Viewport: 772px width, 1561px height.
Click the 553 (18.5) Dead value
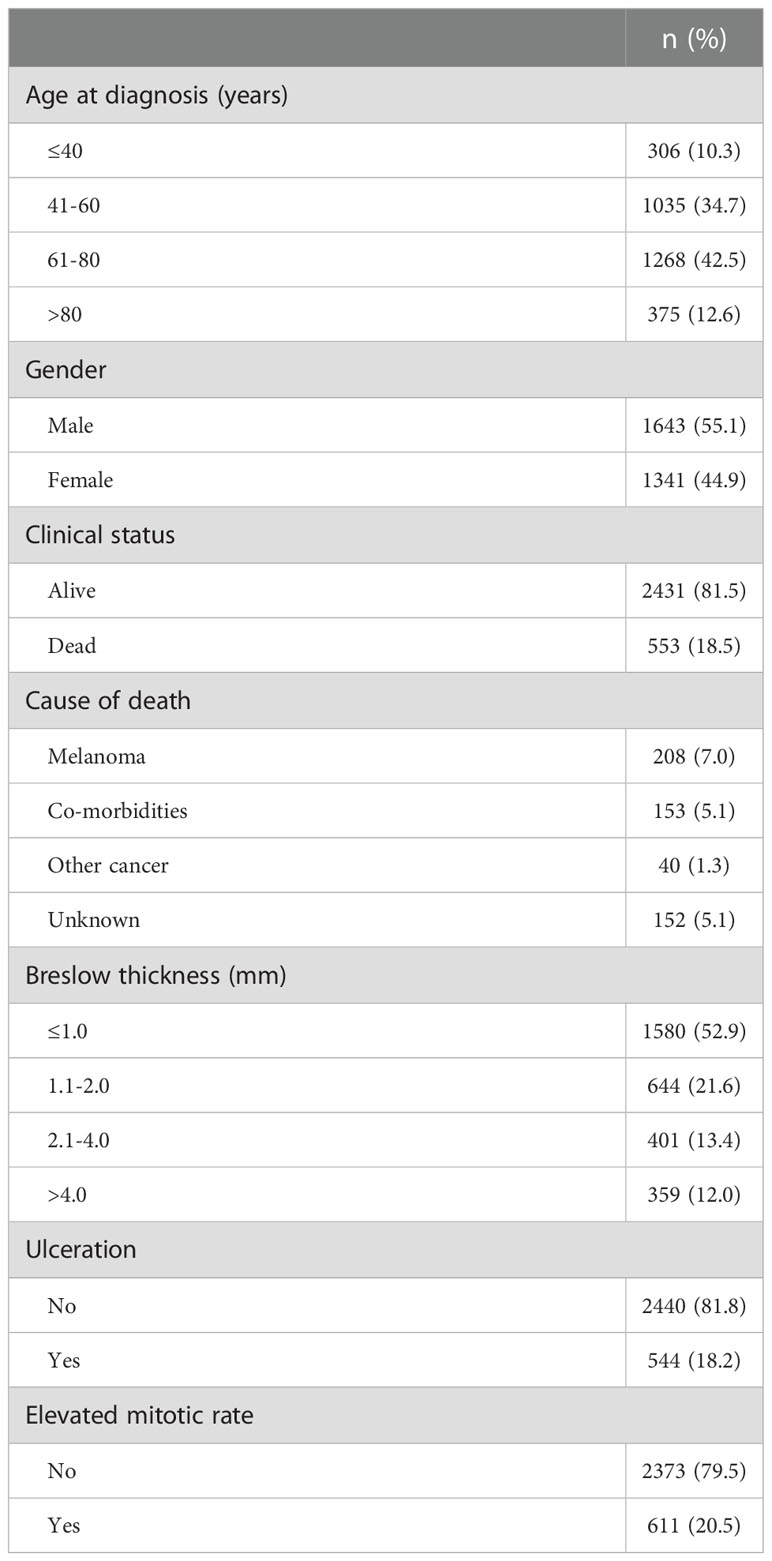pos(694,645)
